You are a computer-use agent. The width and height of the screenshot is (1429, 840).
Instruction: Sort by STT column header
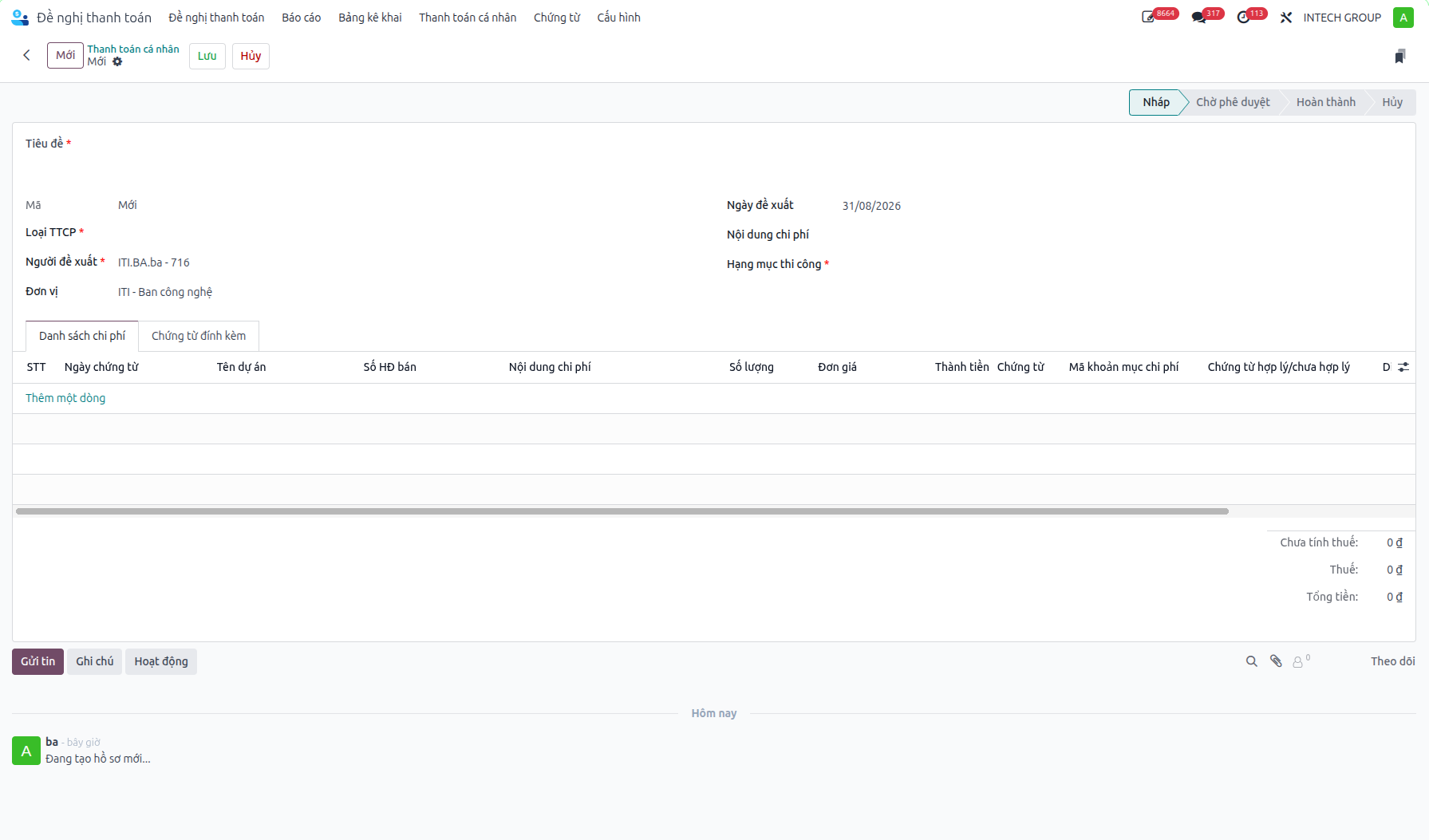tap(36, 367)
